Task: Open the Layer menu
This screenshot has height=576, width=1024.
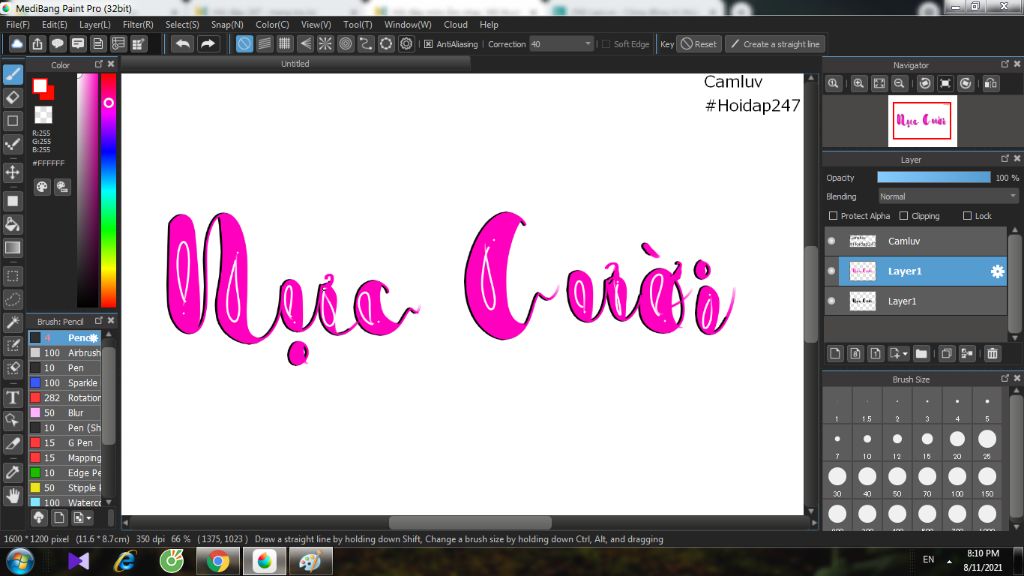Action: point(95,24)
